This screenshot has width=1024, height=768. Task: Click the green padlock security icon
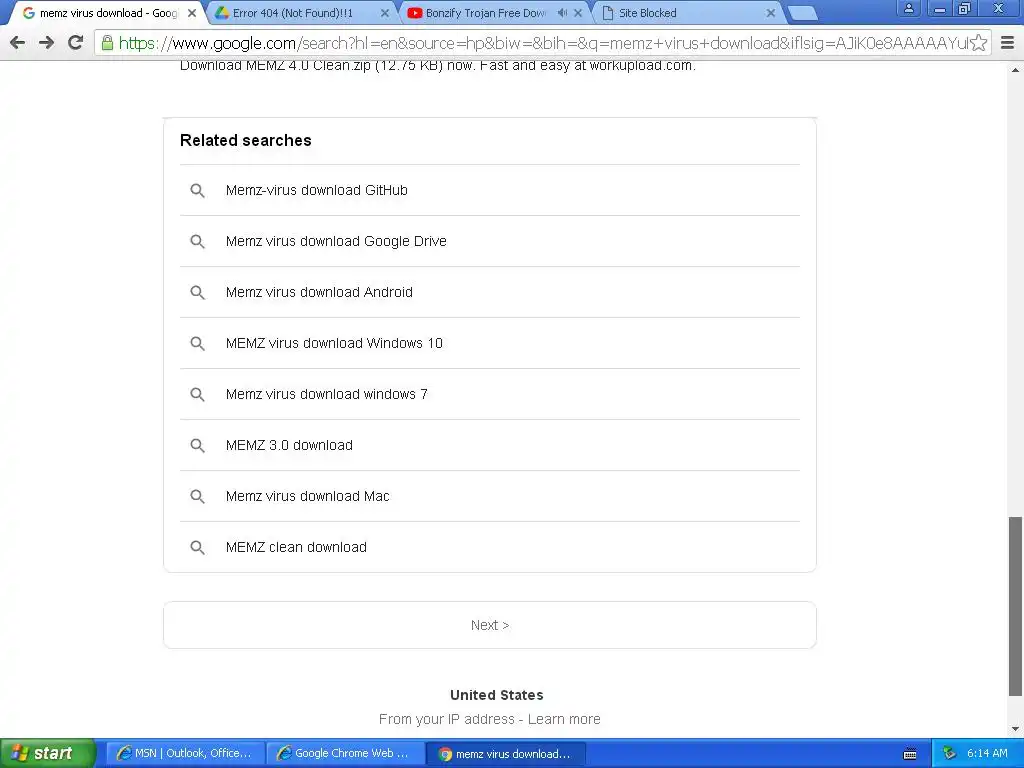point(106,43)
